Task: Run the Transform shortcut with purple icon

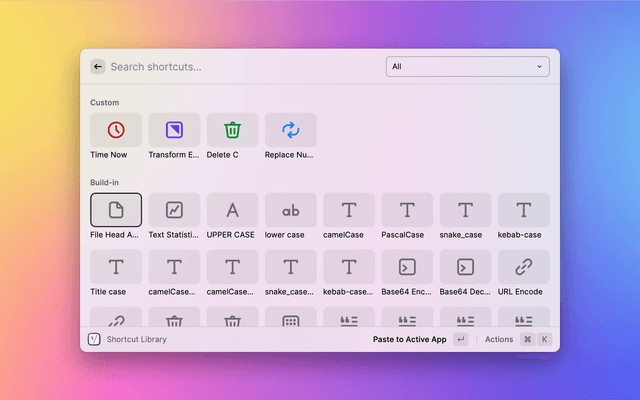Action: coord(174,130)
